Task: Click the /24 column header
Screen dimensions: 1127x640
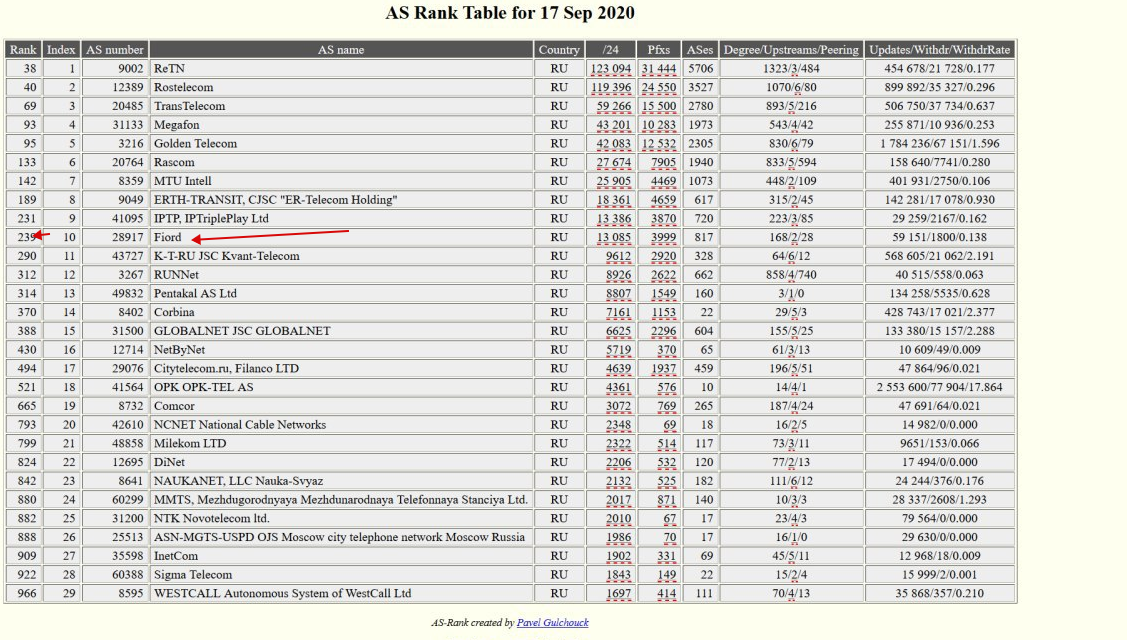Action: pos(611,50)
